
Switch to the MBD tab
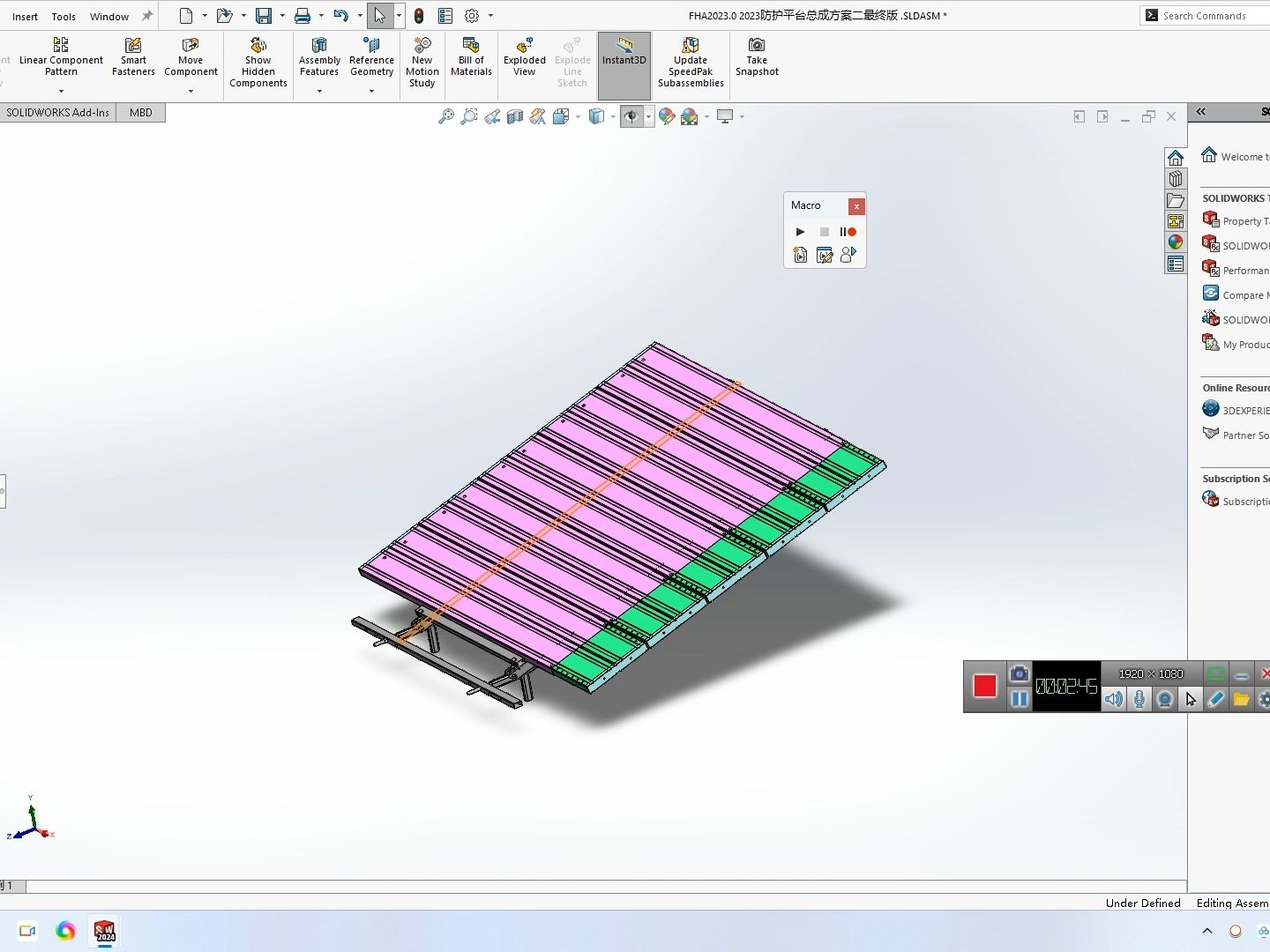pos(139,112)
